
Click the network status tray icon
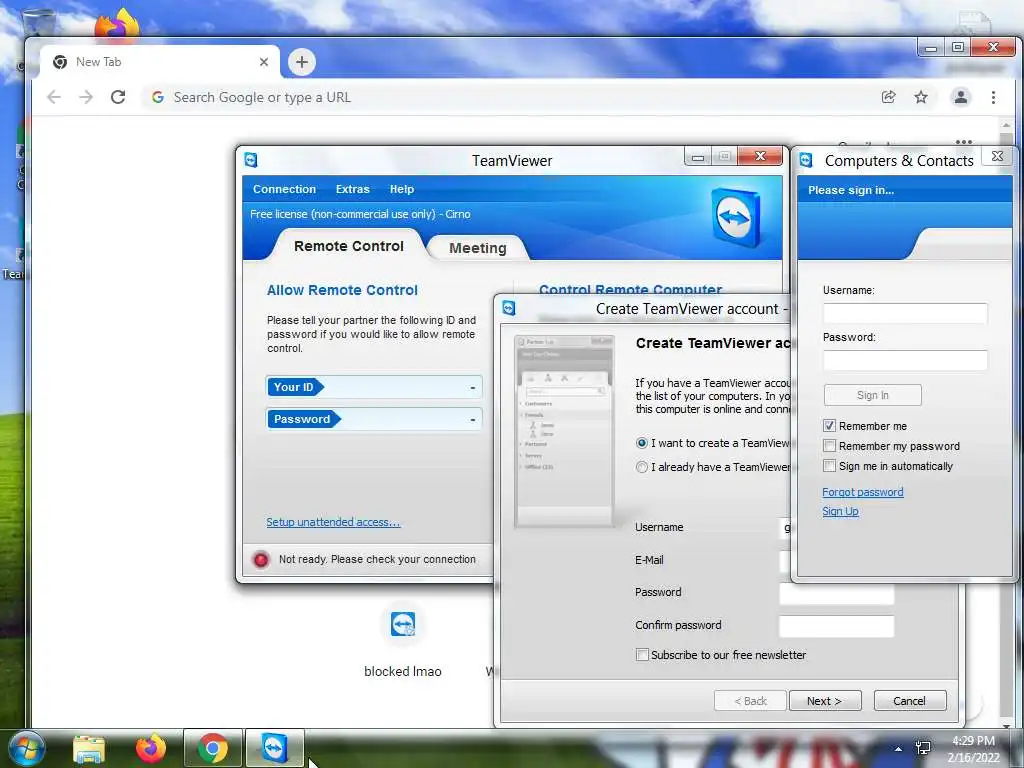pos(923,748)
